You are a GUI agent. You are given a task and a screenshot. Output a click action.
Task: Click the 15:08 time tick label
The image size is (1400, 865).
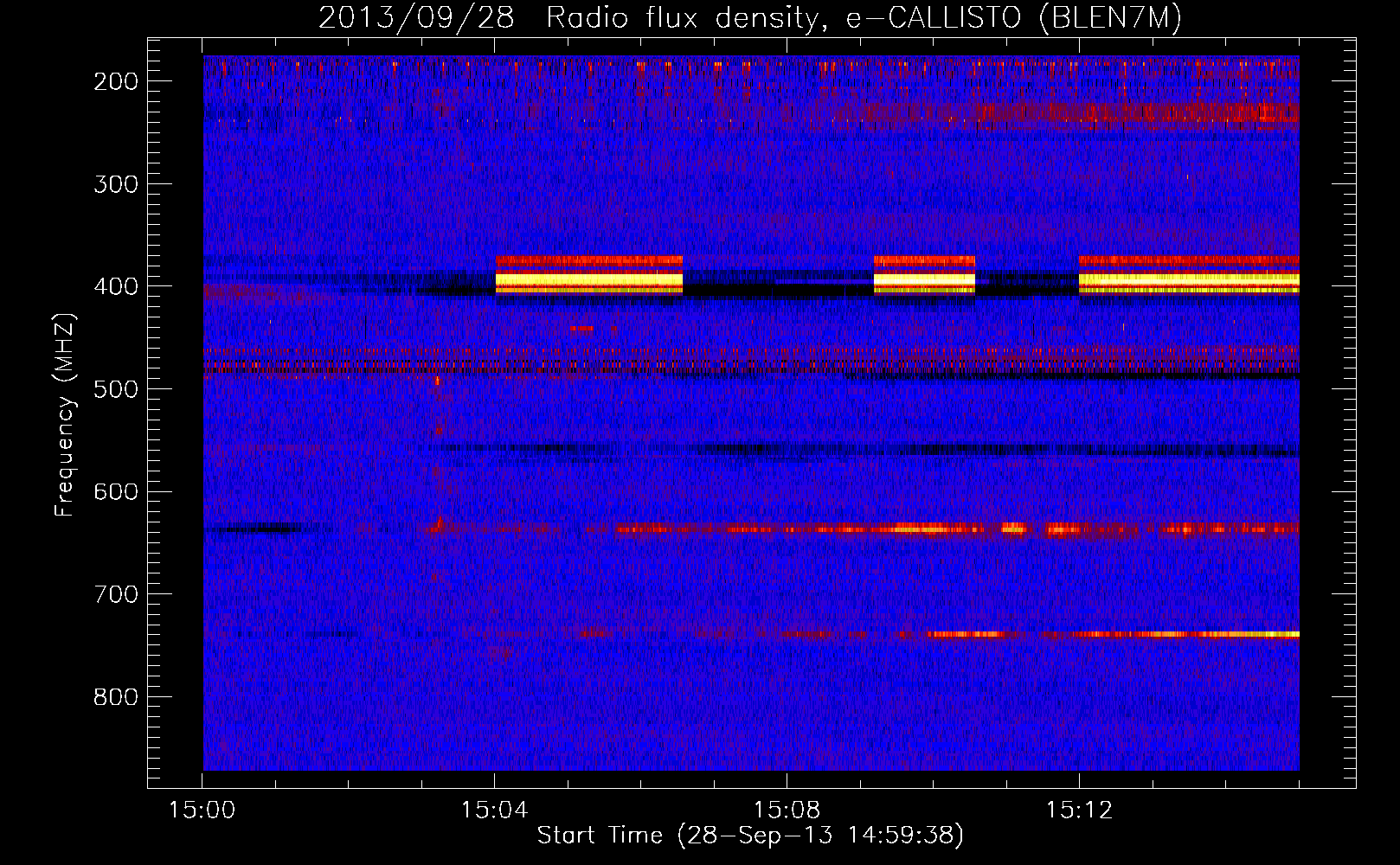pos(787,811)
